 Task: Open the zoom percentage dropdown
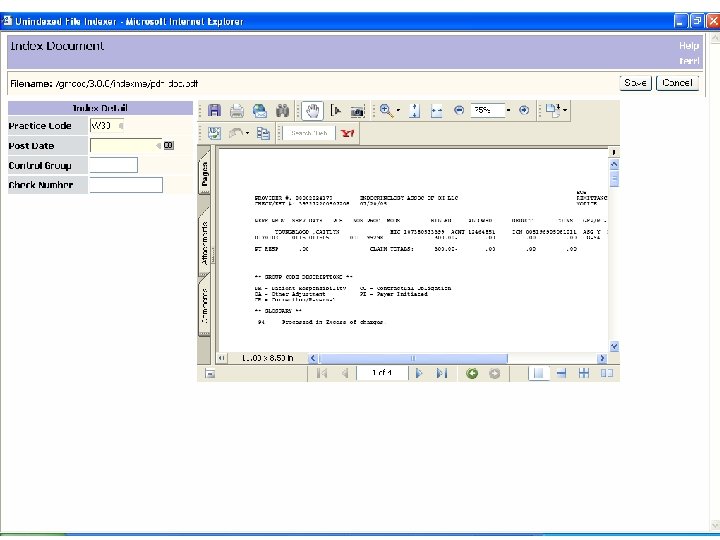[x=508, y=110]
